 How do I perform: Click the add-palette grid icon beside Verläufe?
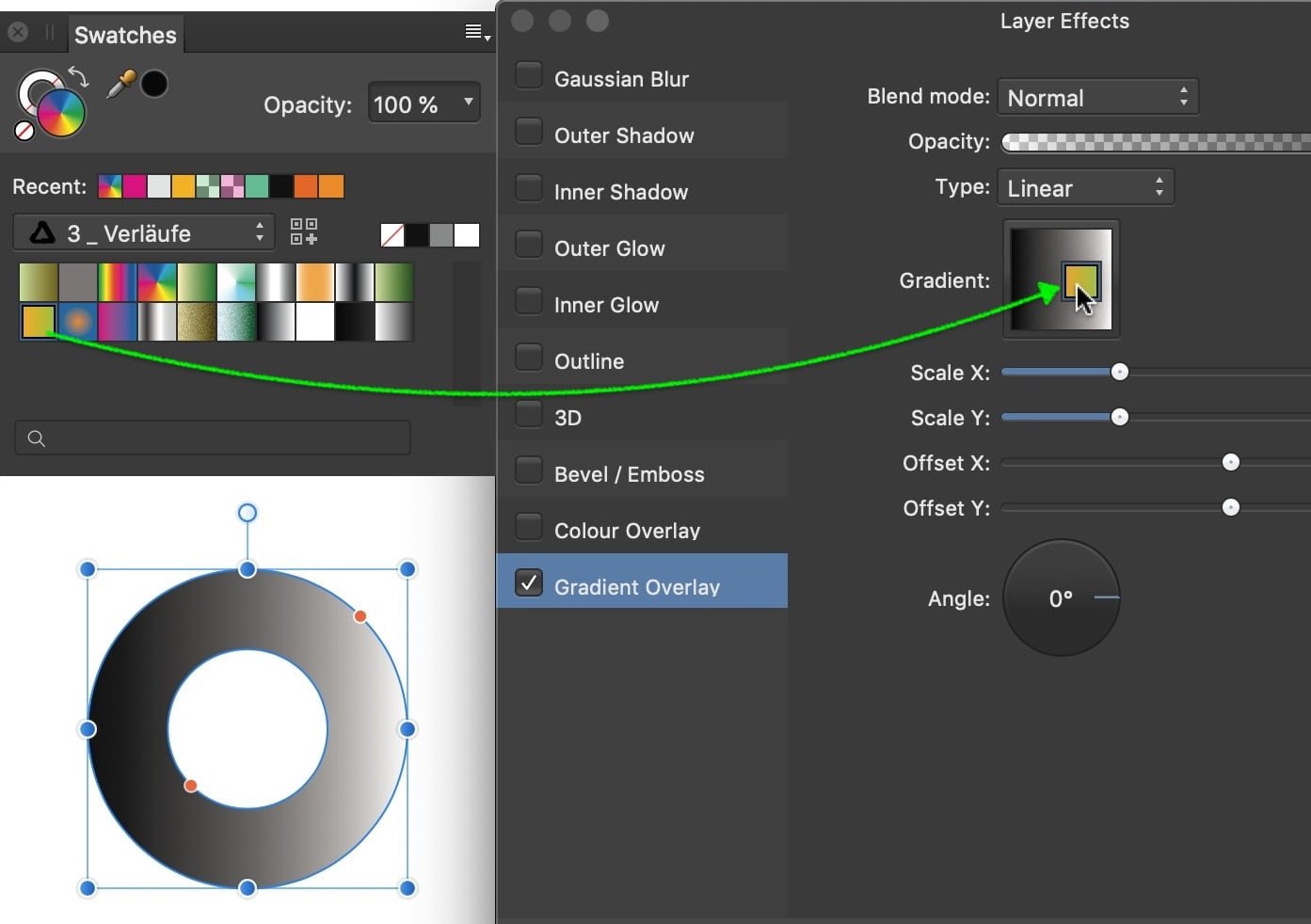(303, 231)
